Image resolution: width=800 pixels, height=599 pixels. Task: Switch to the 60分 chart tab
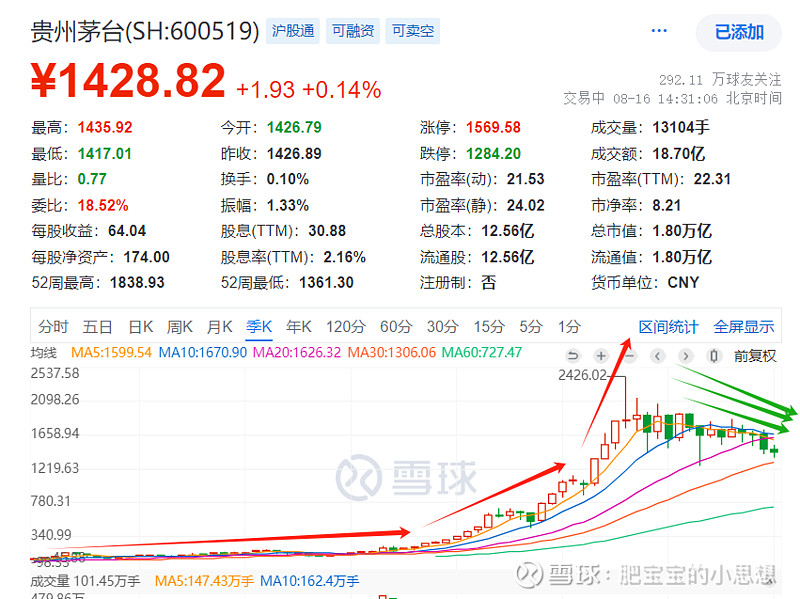click(396, 327)
